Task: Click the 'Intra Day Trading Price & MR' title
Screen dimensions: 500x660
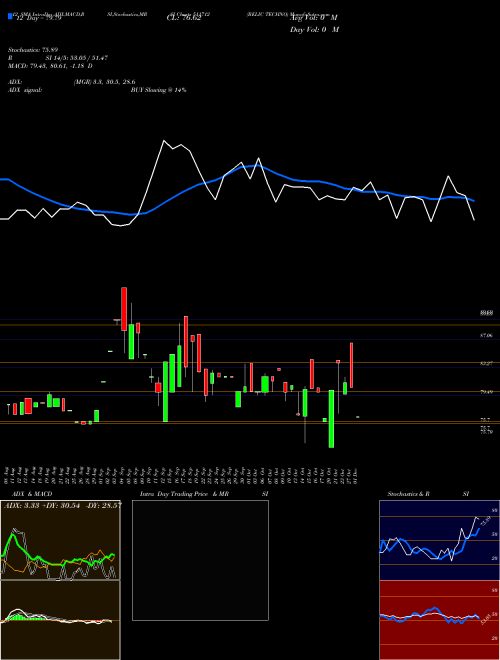Action: pyautogui.click(x=185, y=494)
